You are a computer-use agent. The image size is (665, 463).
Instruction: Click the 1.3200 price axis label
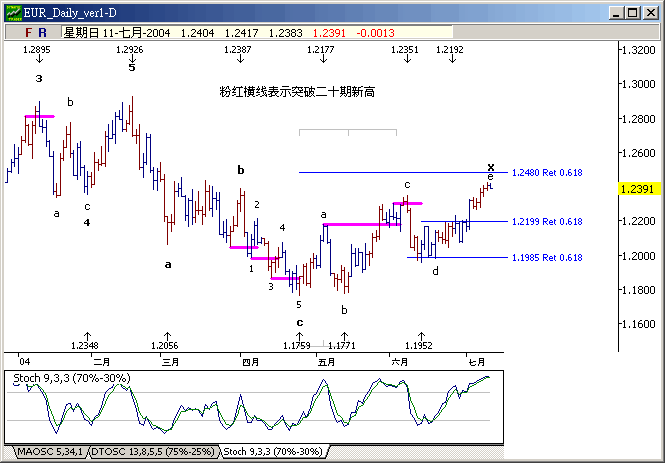638,50
